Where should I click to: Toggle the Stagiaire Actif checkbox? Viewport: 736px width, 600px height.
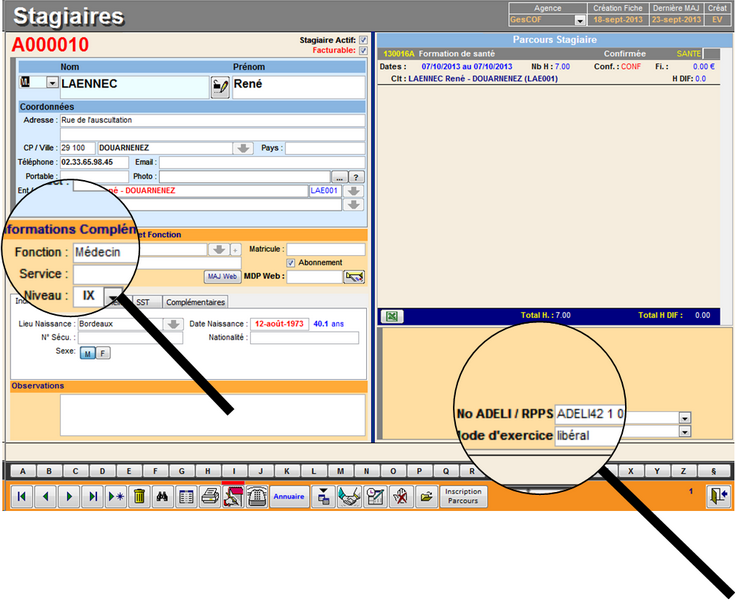coord(363,40)
